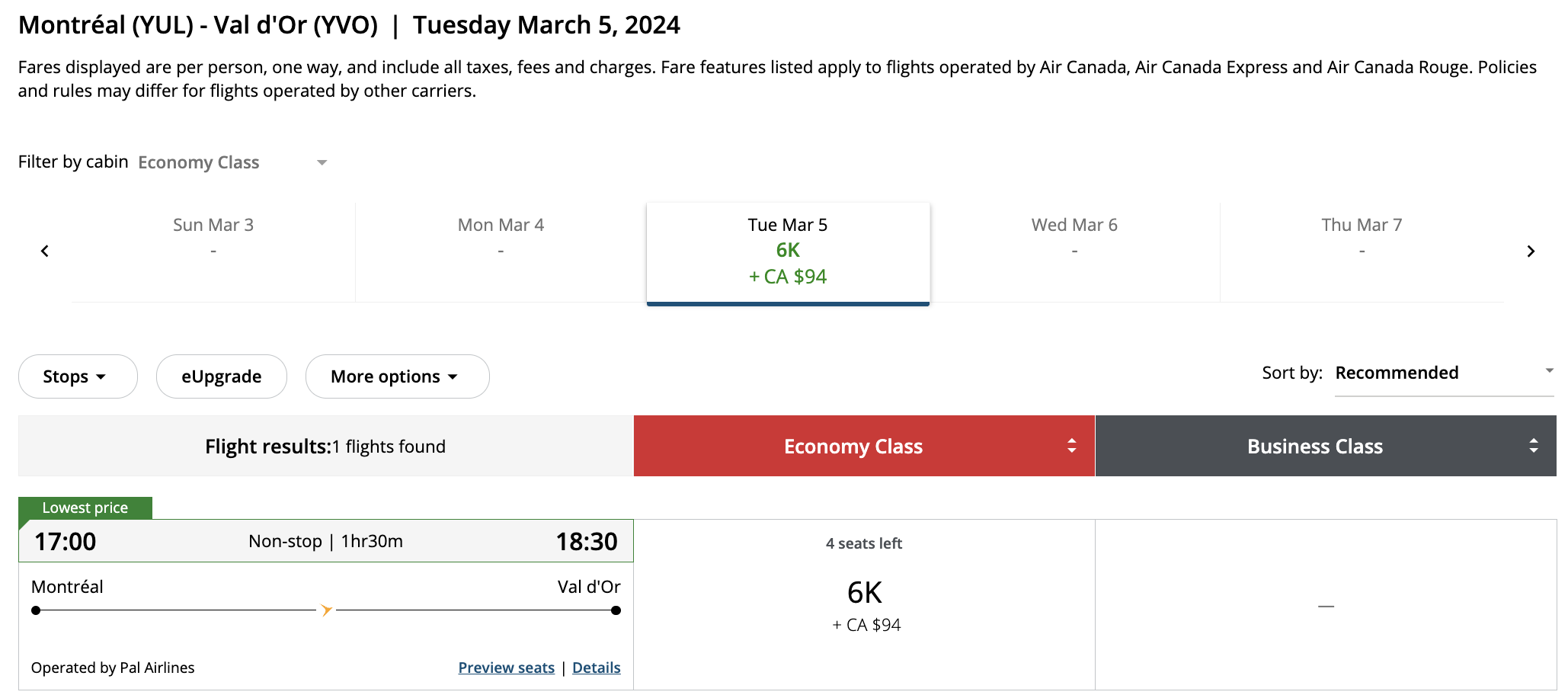The image size is (1568, 695).
Task: Click the orange airplane icon on route line
Action: pyautogui.click(x=326, y=610)
